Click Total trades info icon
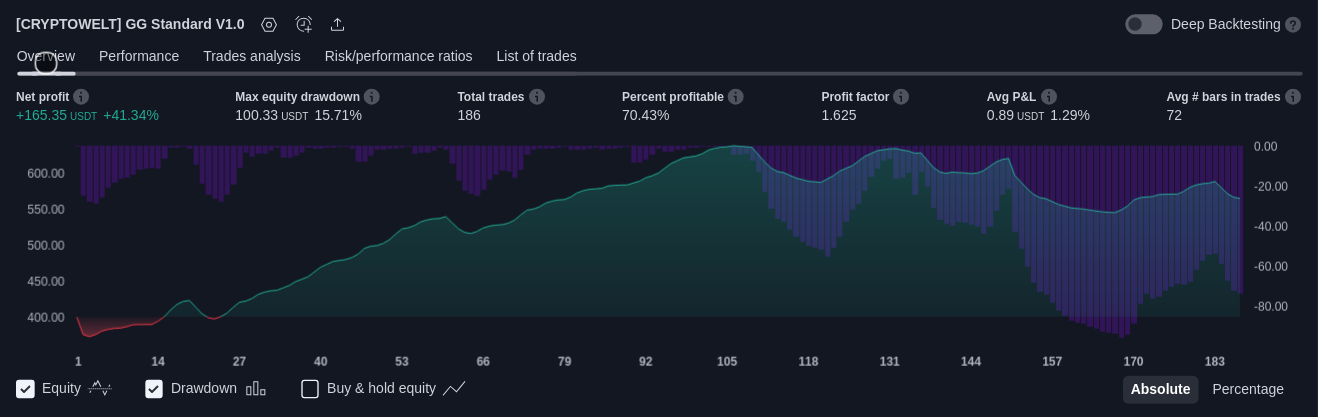 (537, 97)
